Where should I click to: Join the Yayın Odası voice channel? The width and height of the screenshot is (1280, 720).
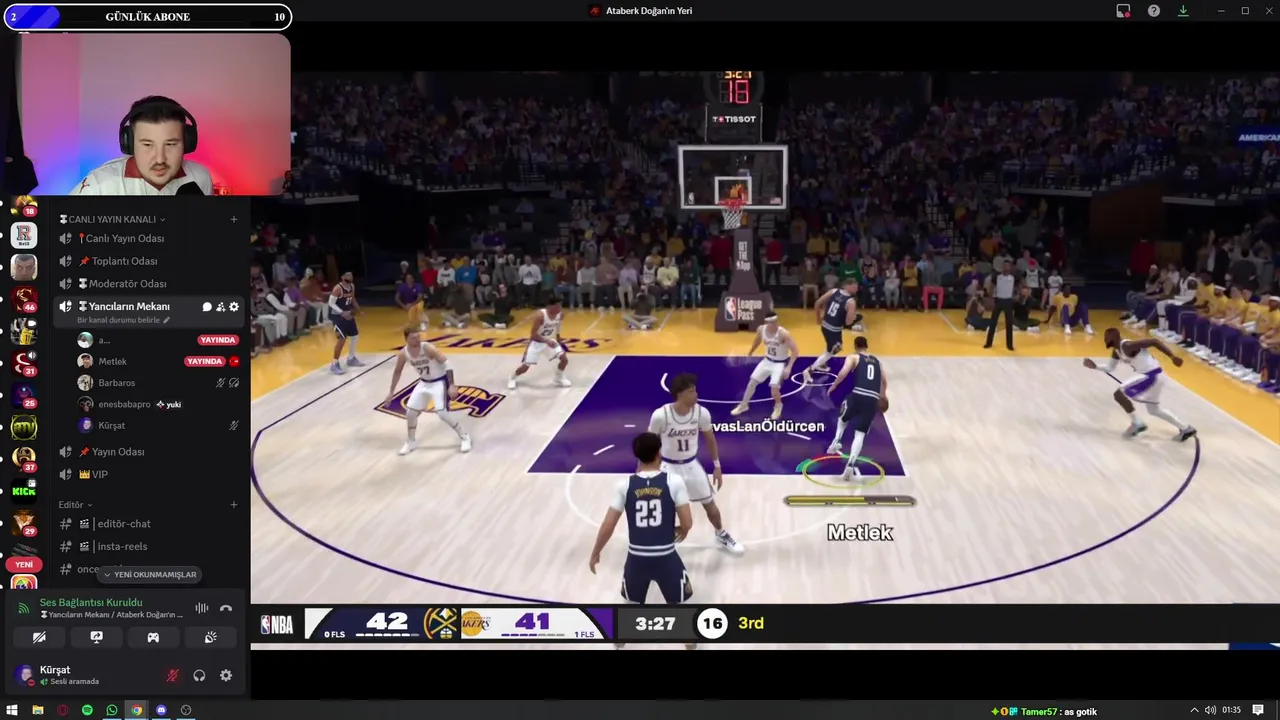[x=150, y=452]
